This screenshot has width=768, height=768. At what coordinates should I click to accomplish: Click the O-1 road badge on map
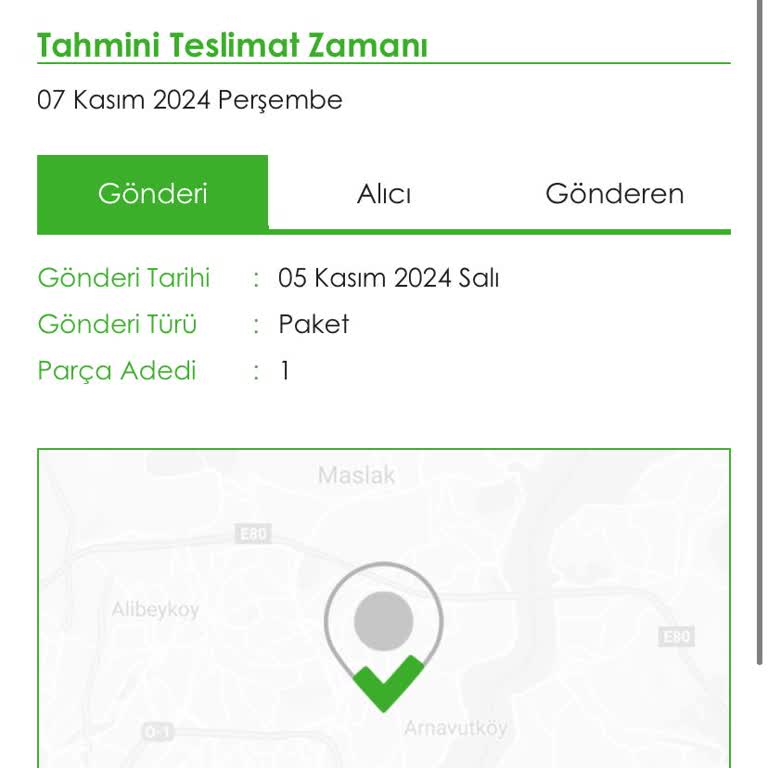[158, 732]
